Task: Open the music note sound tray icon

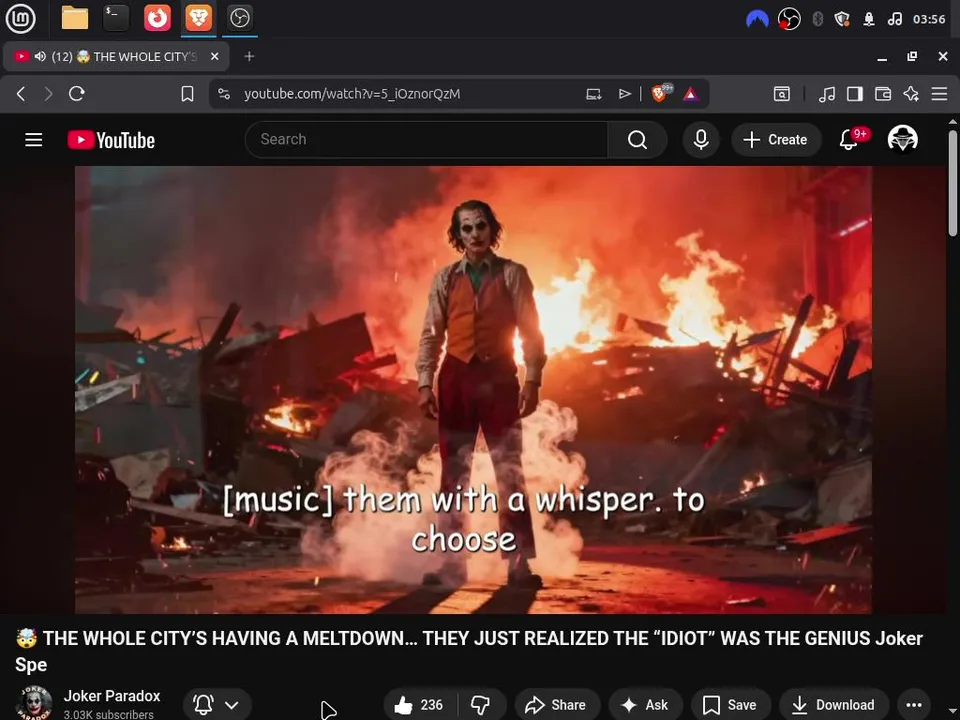Action: click(x=894, y=20)
